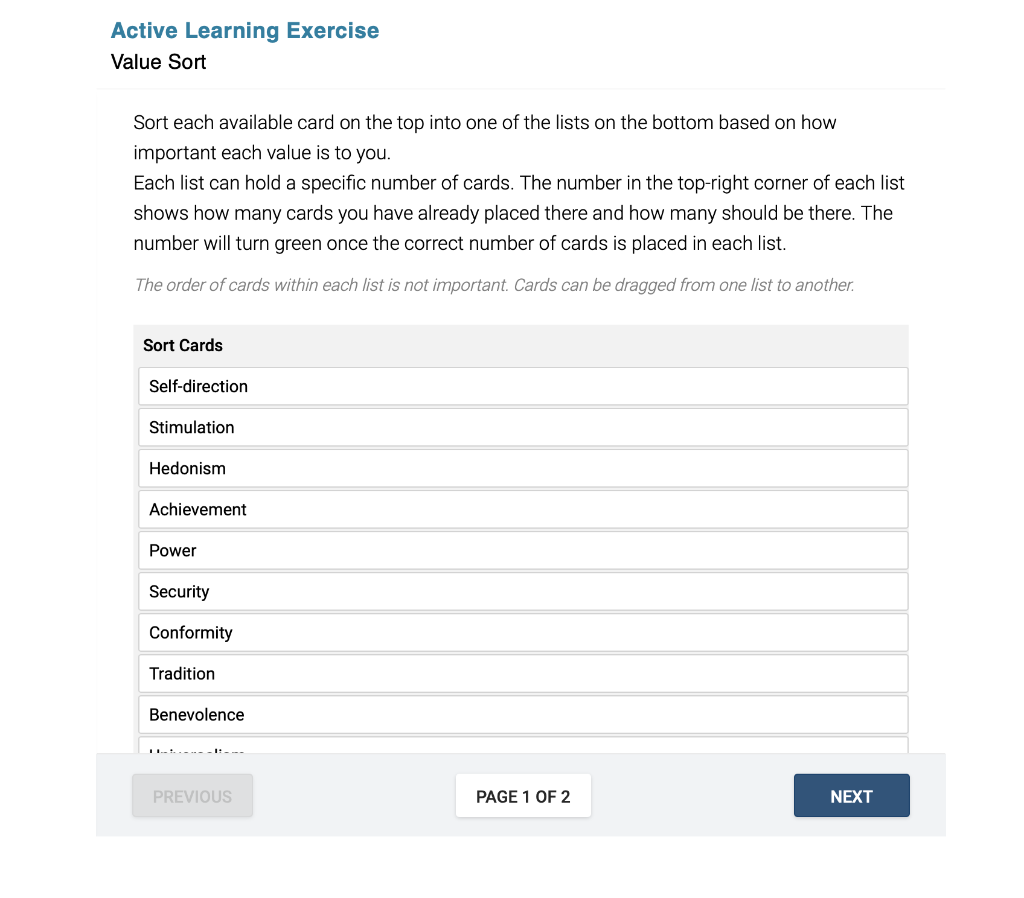Click the italicized instruction note text
This screenshot has width=1024, height=898.
click(x=494, y=285)
